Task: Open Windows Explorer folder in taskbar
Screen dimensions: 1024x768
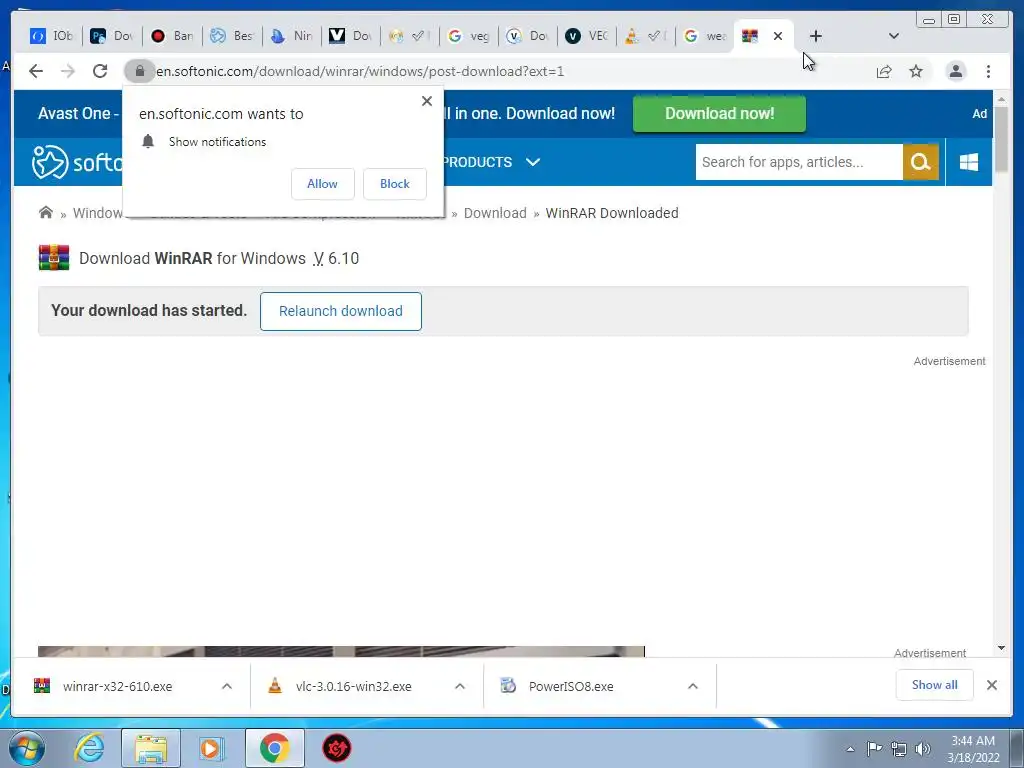Action: coord(151,748)
